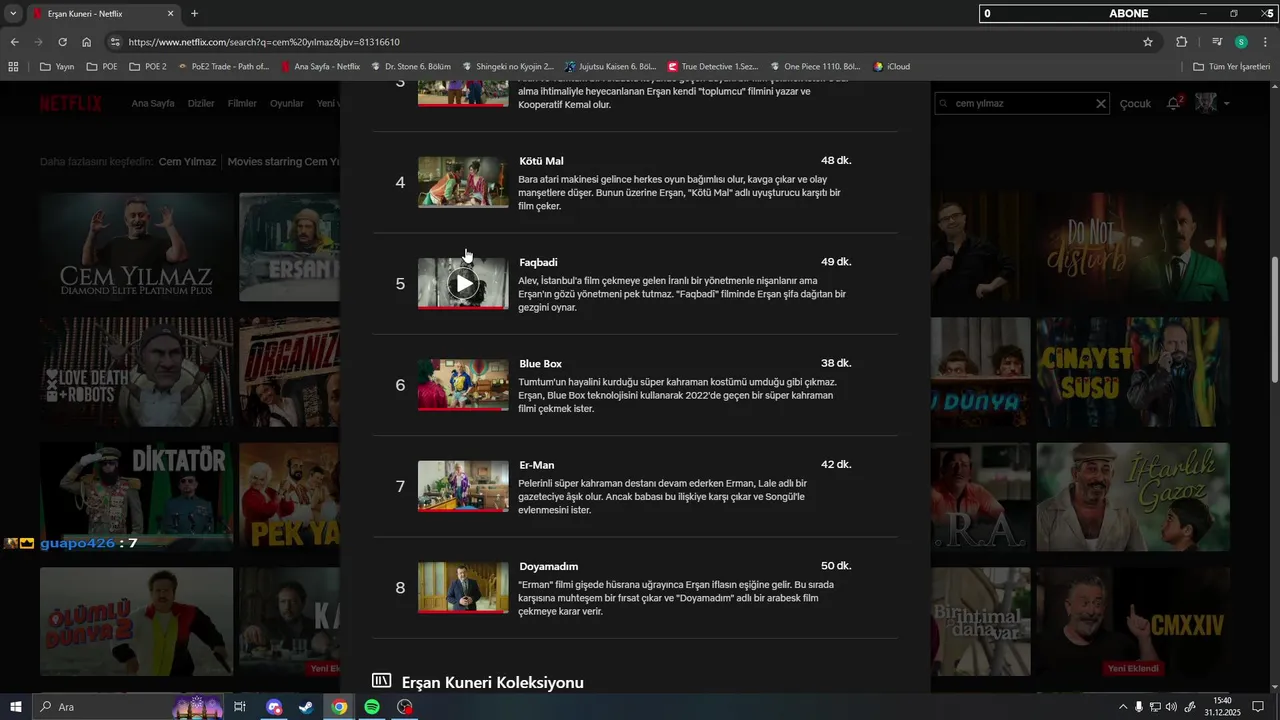Bookmark this page with the star icon
This screenshot has height=720, width=1280.
(x=1148, y=42)
